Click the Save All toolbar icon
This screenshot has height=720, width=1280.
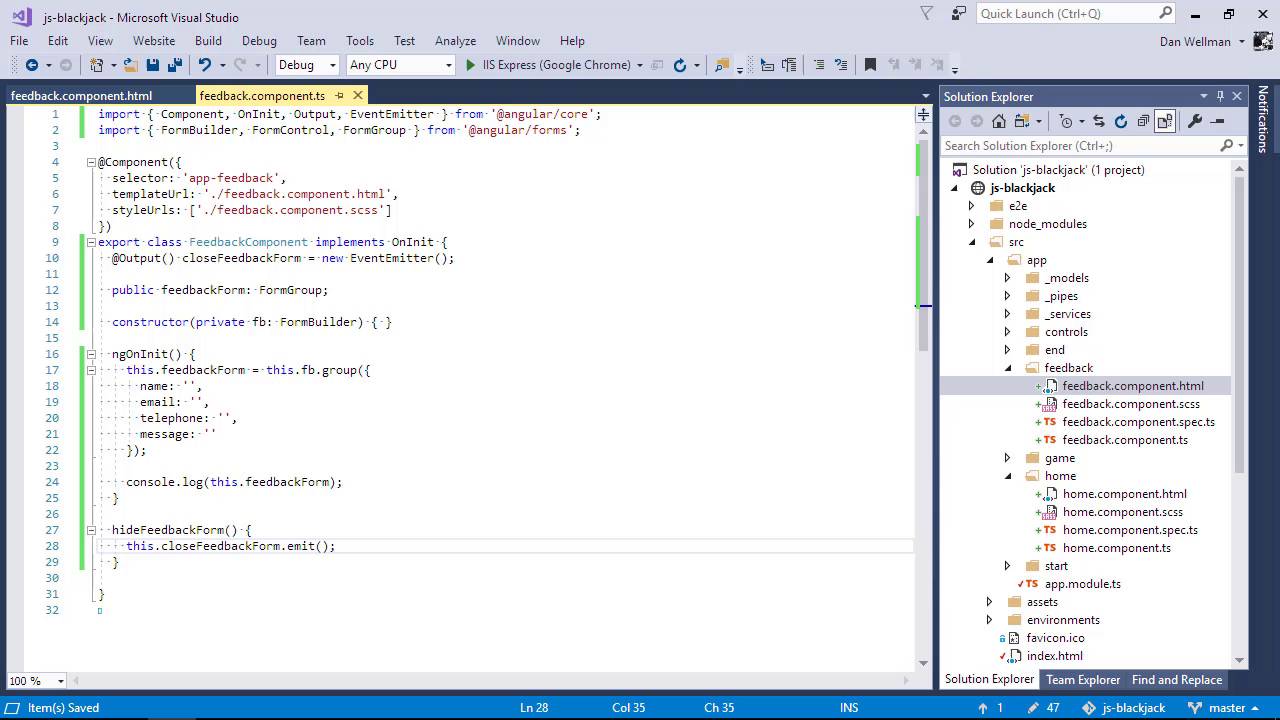point(174,65)
